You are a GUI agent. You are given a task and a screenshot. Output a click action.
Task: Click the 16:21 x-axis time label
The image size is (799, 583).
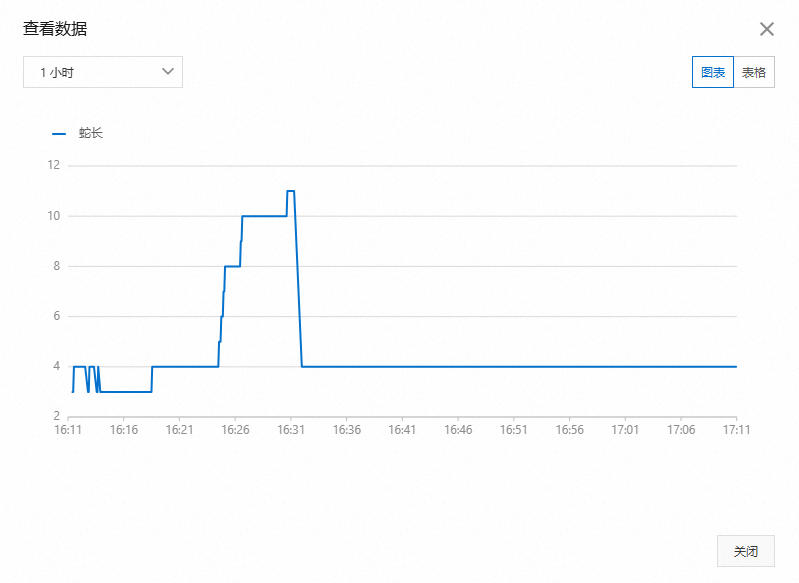tap(179, 430)
